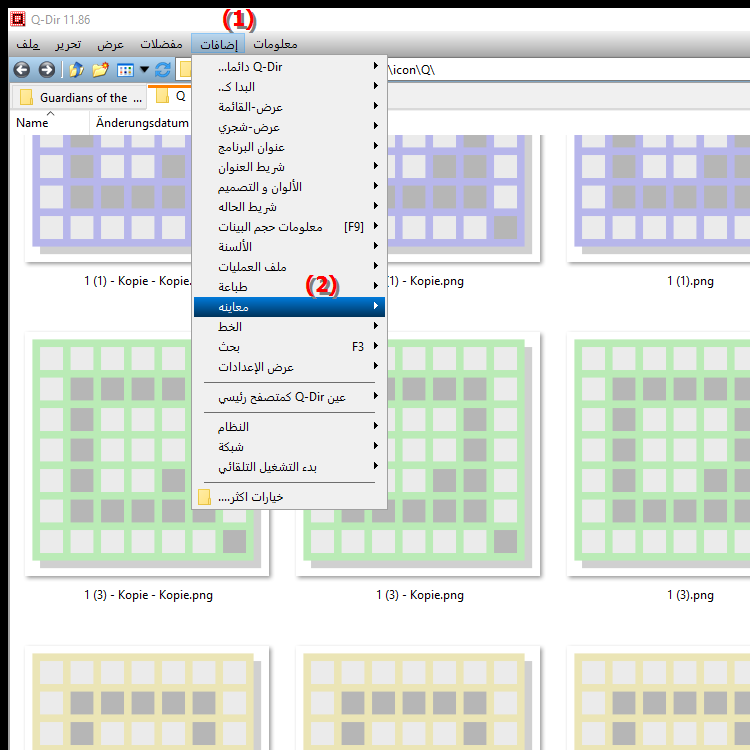Click the folder icon in address bar

point(185,70)
